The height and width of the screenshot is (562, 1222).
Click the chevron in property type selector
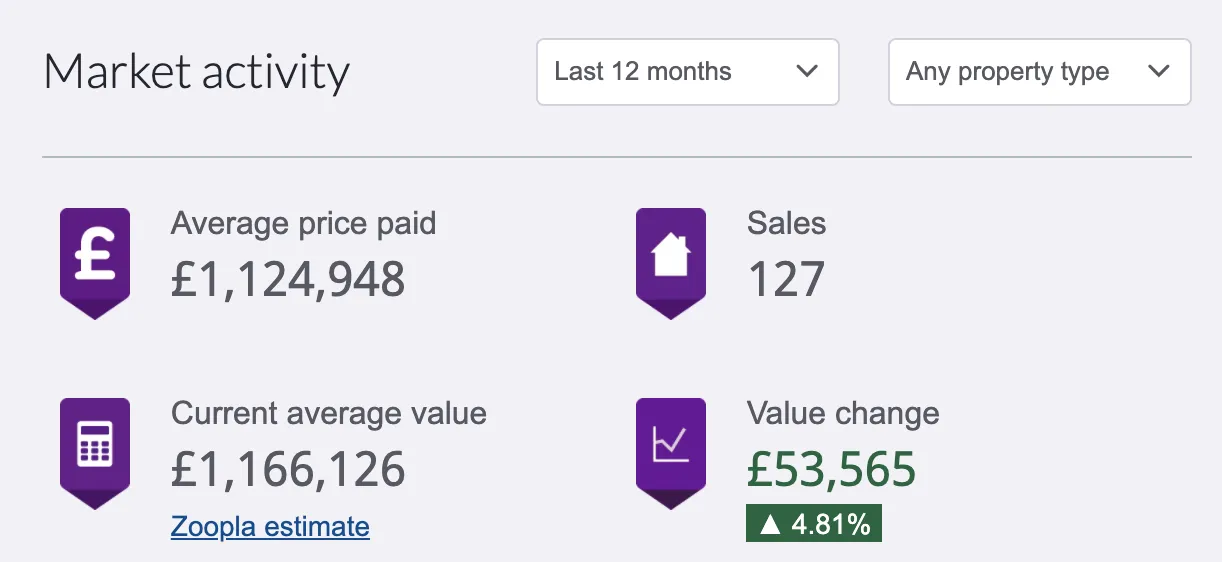click(1158, 72)
